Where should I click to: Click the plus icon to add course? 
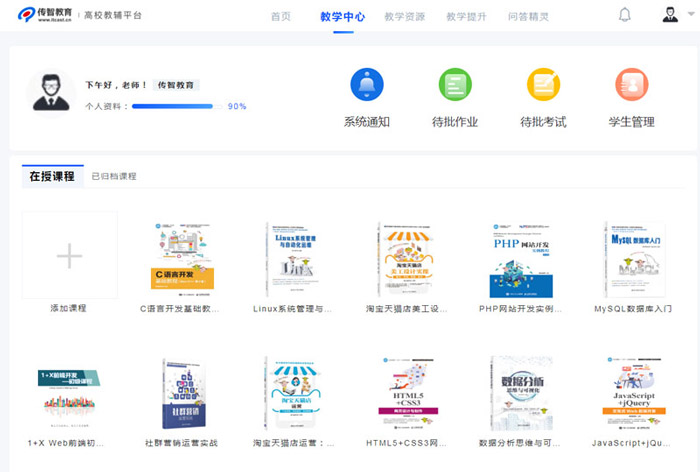click(x=69, y=257)
